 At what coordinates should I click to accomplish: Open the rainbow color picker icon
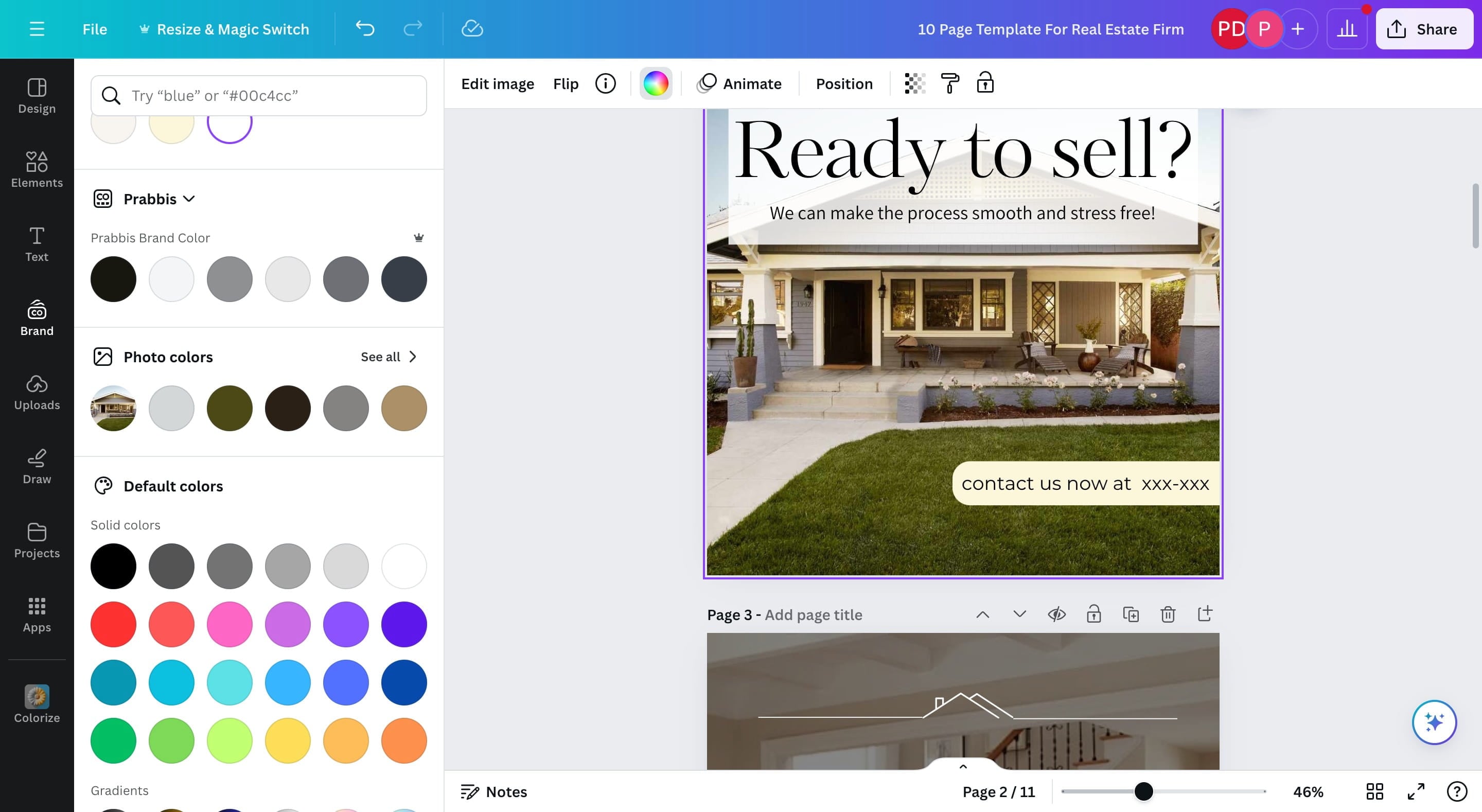point(656,83)
